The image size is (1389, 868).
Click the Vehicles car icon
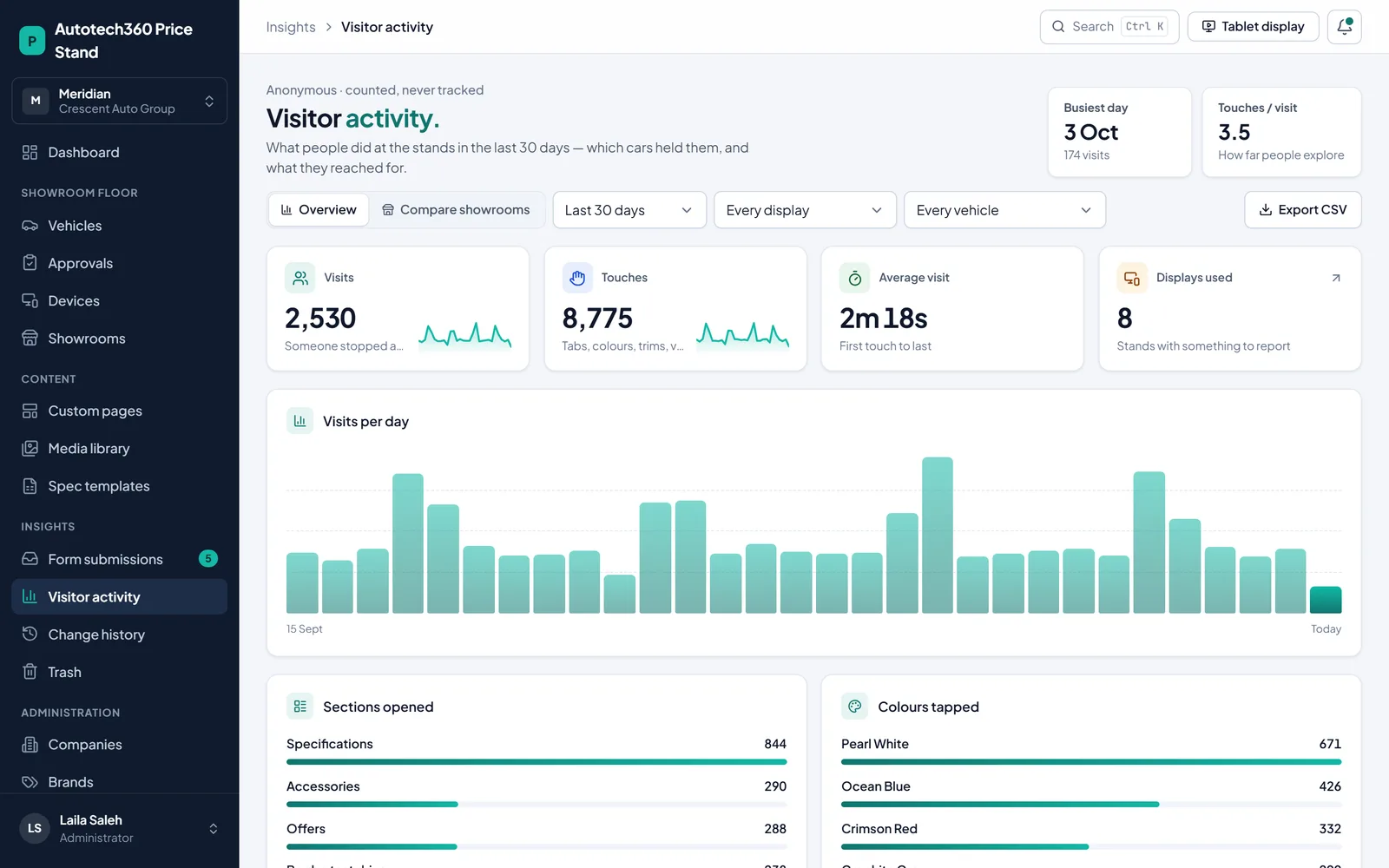click(30, 226)
